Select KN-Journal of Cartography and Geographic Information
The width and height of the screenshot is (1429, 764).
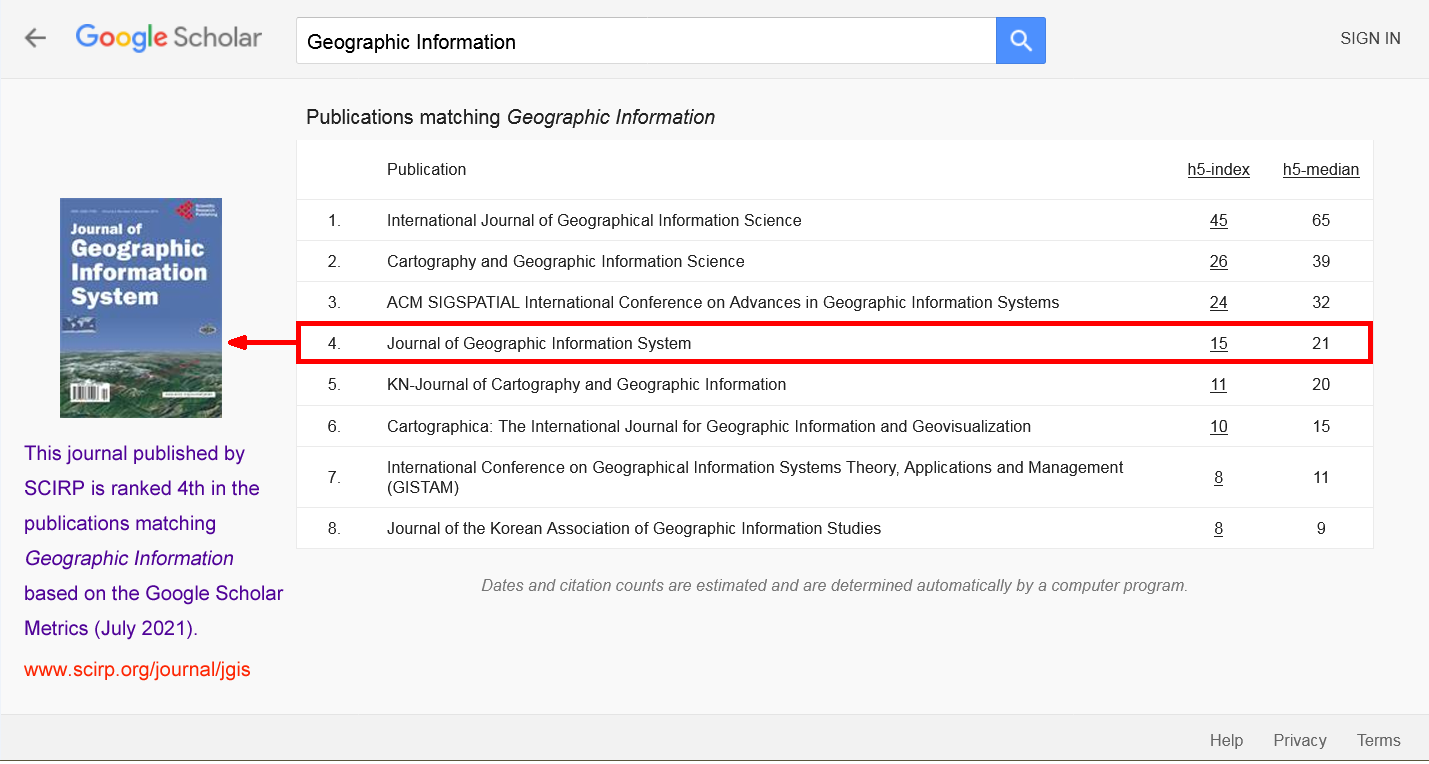(587, 384)
